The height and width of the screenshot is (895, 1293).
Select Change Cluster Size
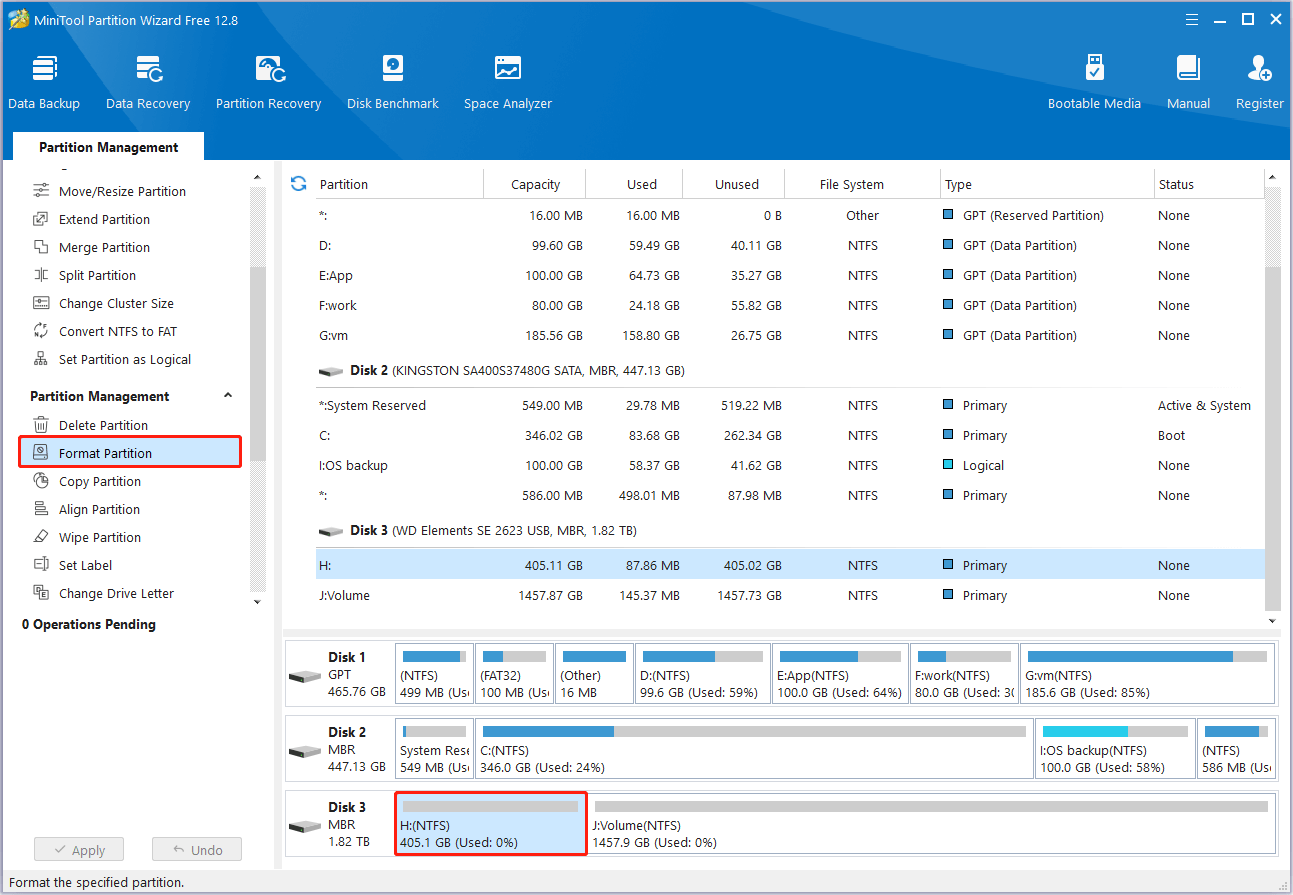[x=116, y=303]
